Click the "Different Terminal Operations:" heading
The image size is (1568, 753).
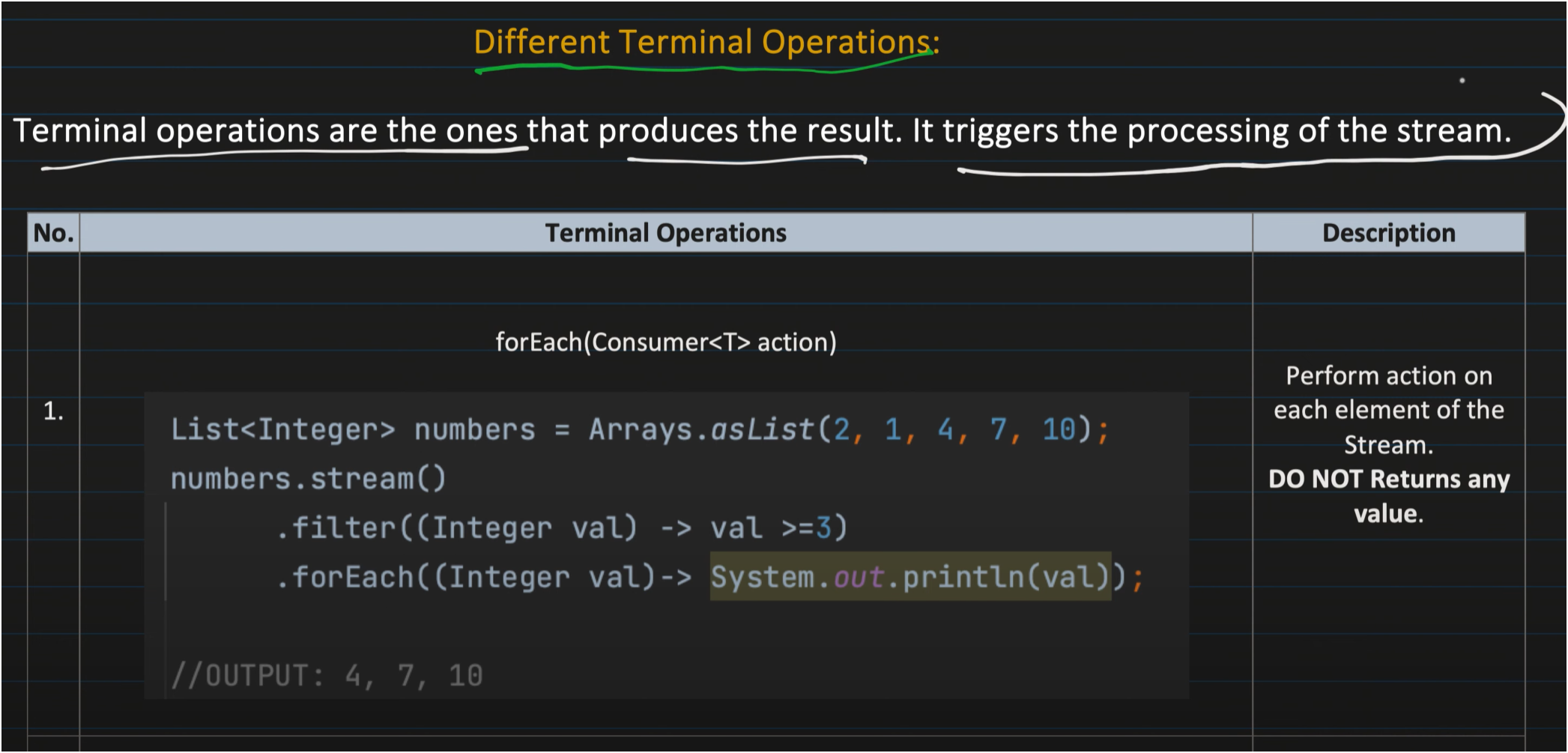(x=706, y=42)
